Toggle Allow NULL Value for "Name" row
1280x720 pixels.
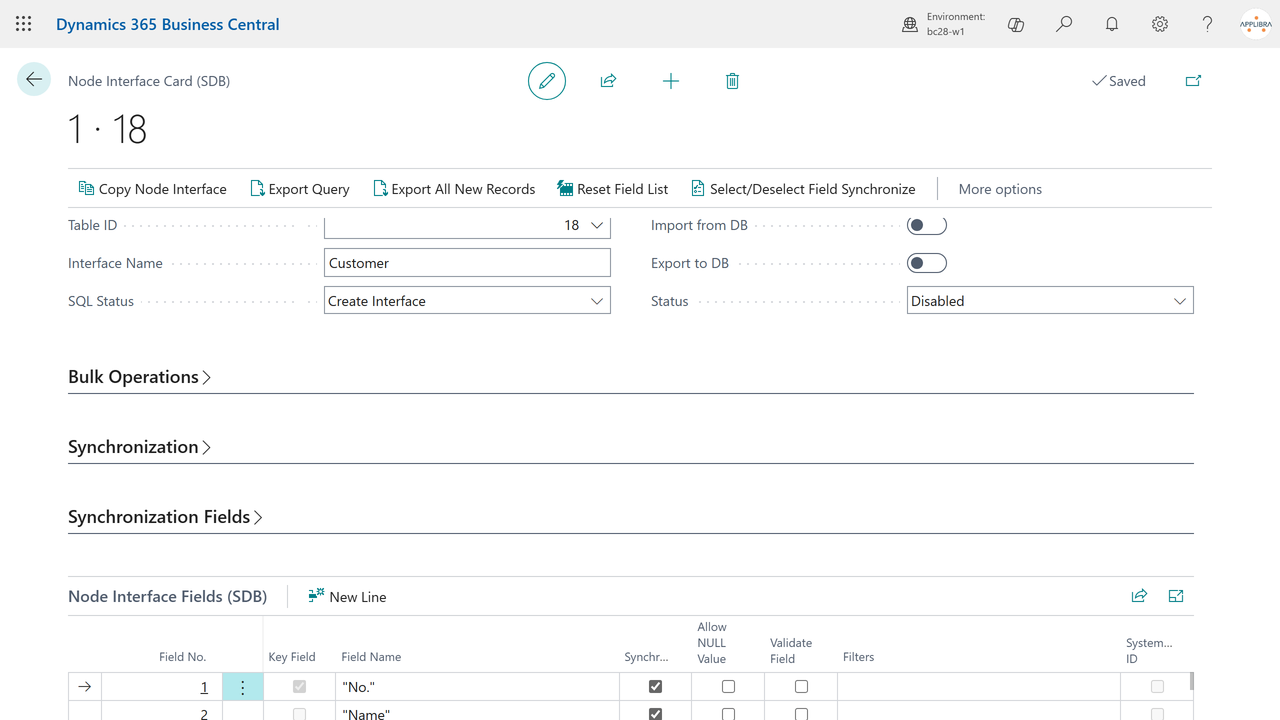coord(728,714)
